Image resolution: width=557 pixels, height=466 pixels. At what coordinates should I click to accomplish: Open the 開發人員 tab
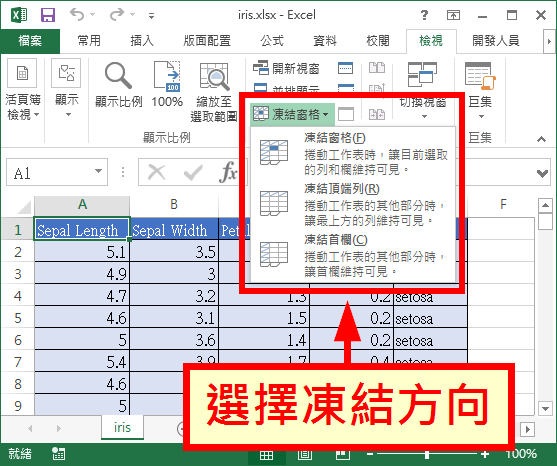point(496,41)
